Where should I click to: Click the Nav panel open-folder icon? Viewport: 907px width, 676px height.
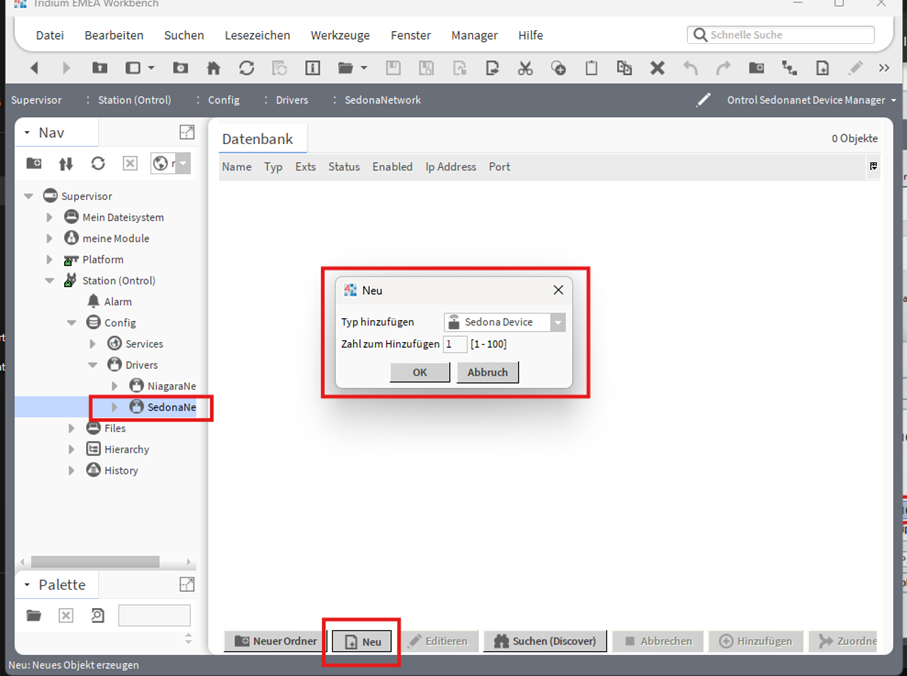coord(34,164)
